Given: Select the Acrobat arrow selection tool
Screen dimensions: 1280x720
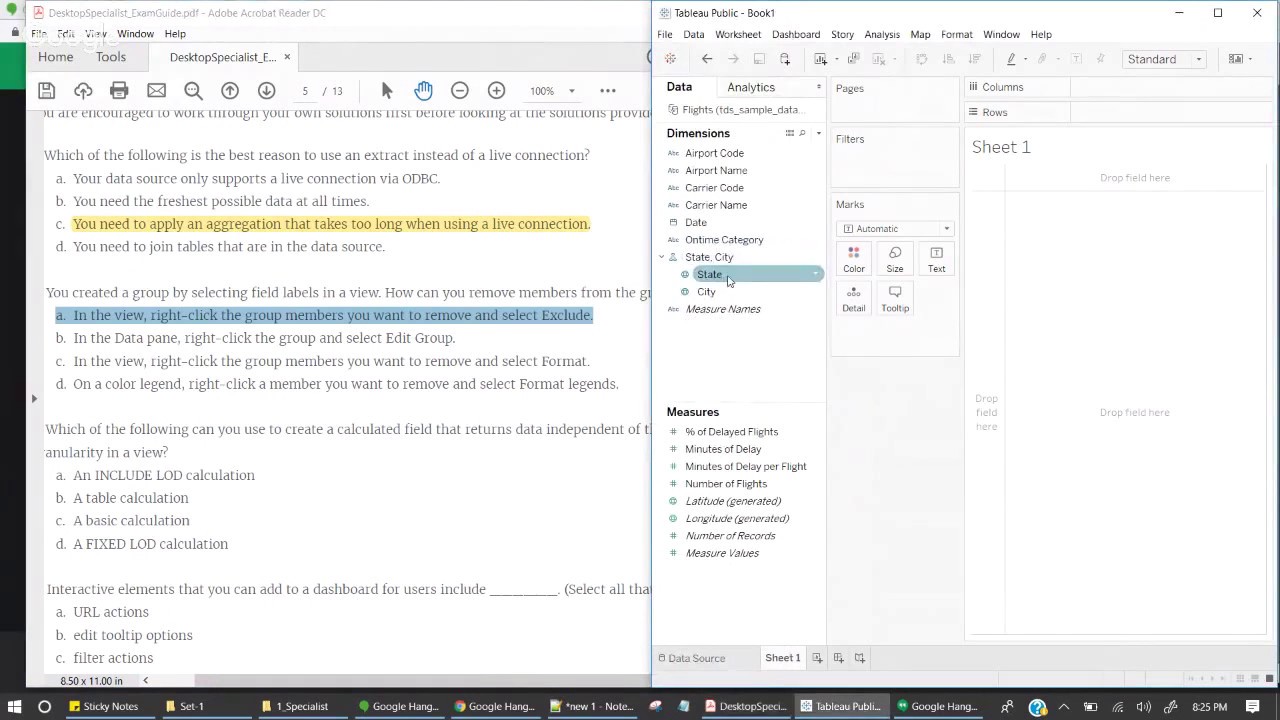Looking at the screenshot, I should 387,91.
